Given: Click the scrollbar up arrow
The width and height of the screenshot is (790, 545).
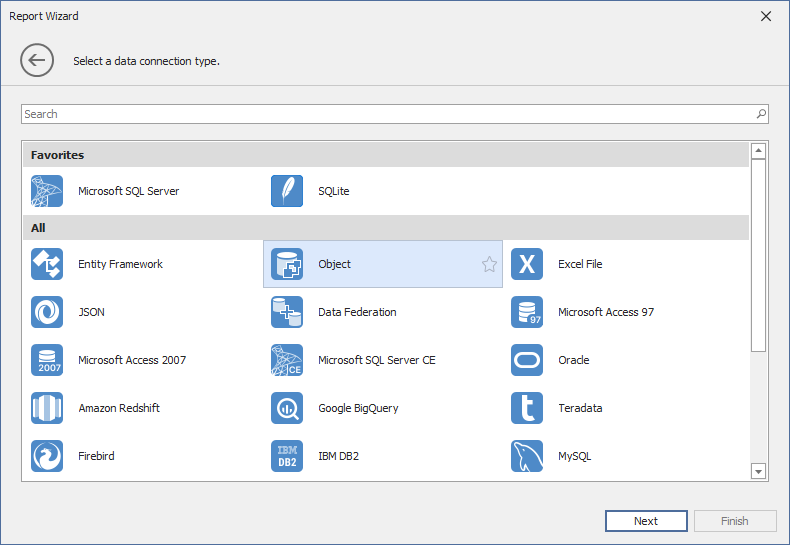Looking at the screenshot, I should coord(758,151).
